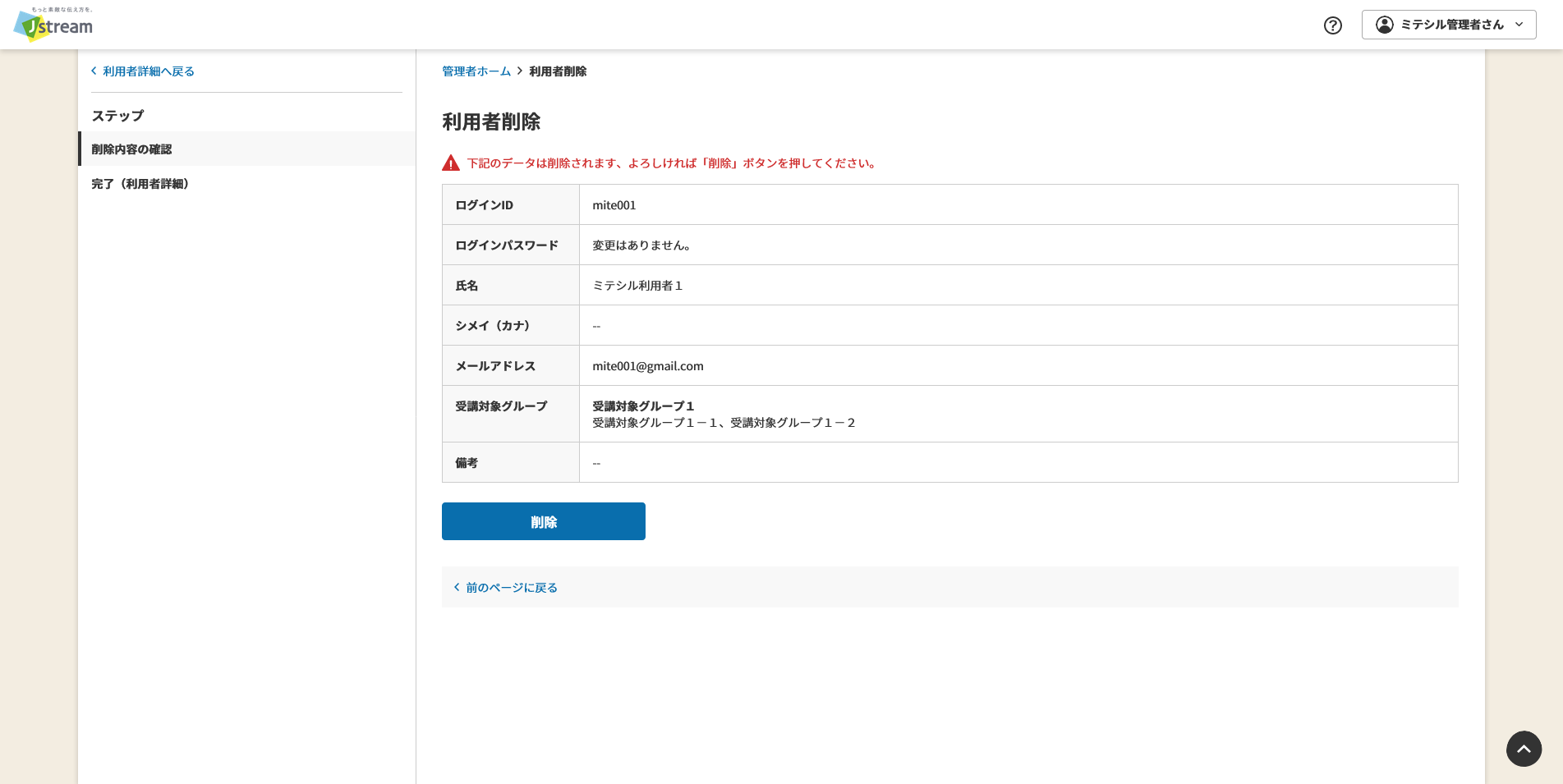Click the blue 削除 button
Image resolution: width=1563 pixels, height=784 pixels.
(544, 521)
